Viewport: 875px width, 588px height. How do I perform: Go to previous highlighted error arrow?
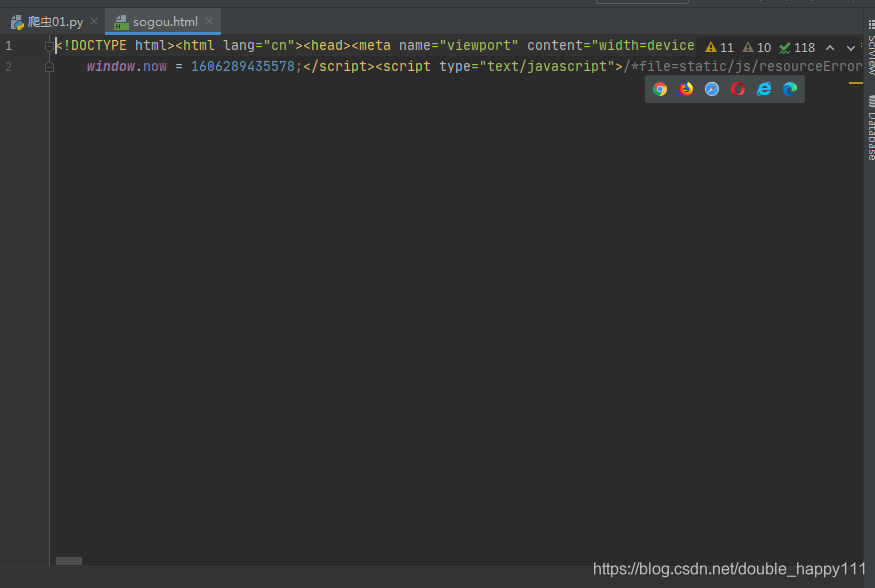830,47
